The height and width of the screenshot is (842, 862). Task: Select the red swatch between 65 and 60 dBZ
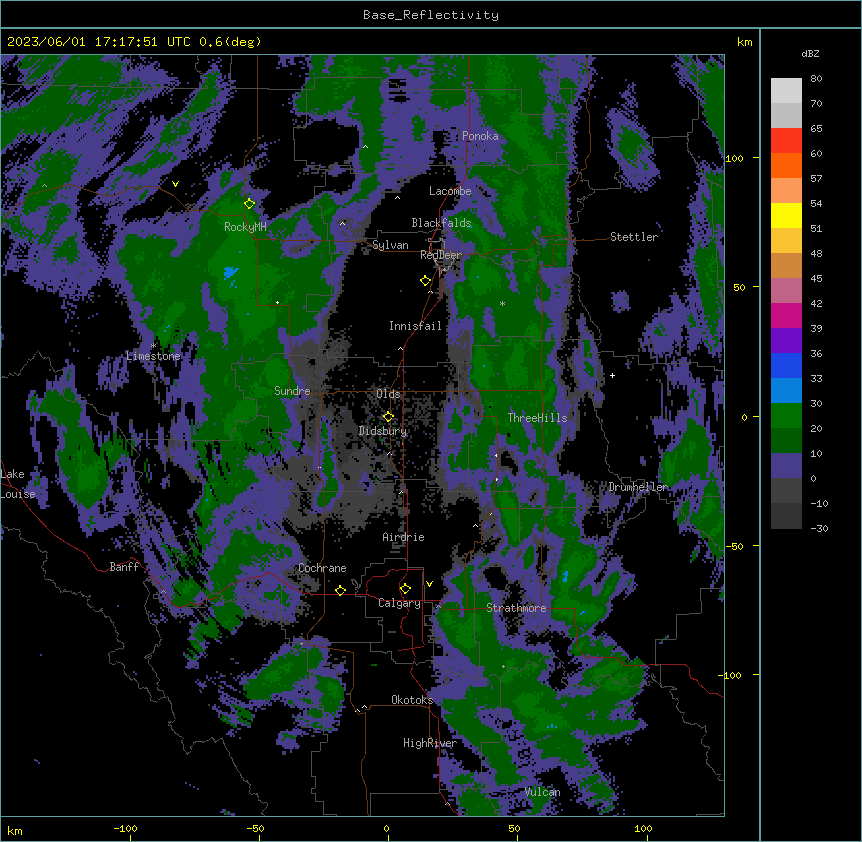[786, 141]
